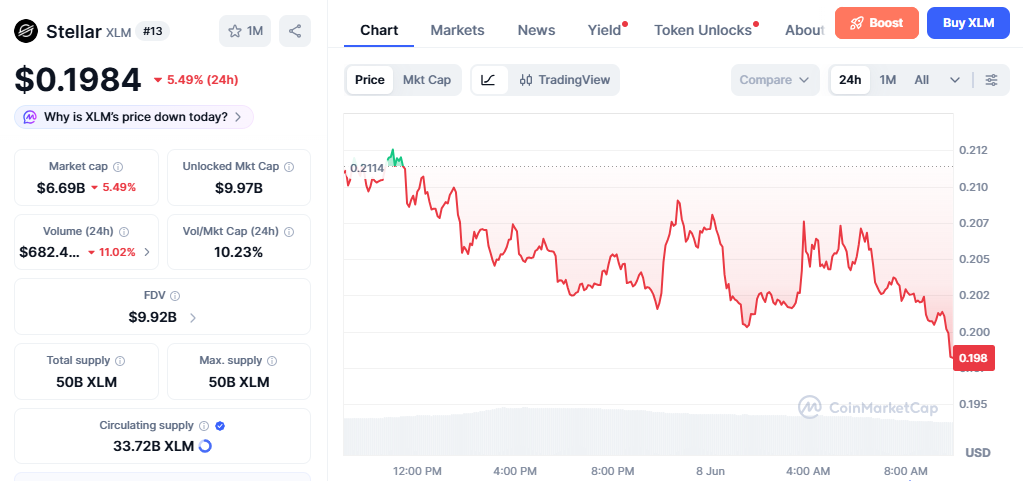Viewport: 1023px width, 481px height.
Task: Click the volume histogram area under chart
Action: pyautogui.click(x=648, y=431)
